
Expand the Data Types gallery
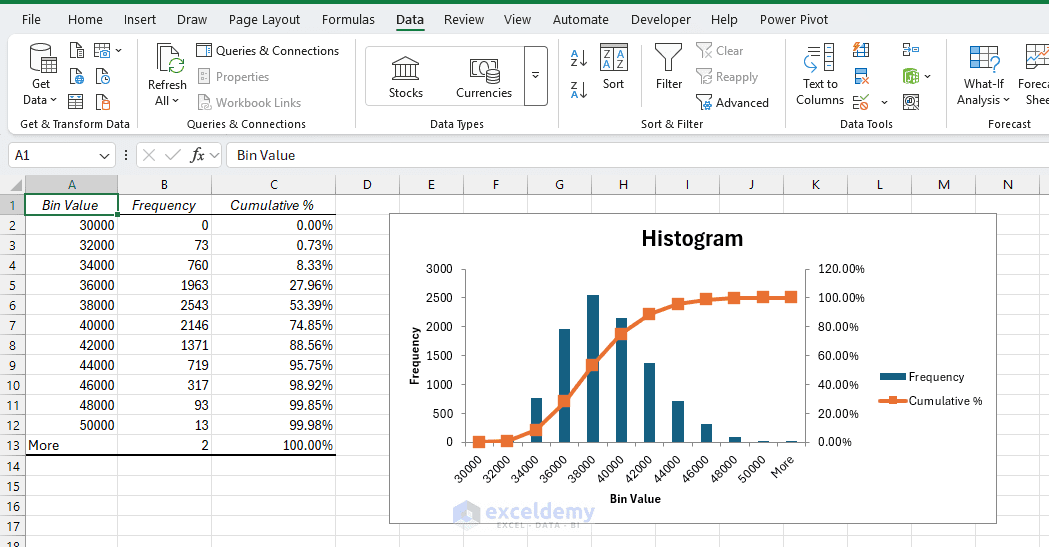tap(535, 76)
